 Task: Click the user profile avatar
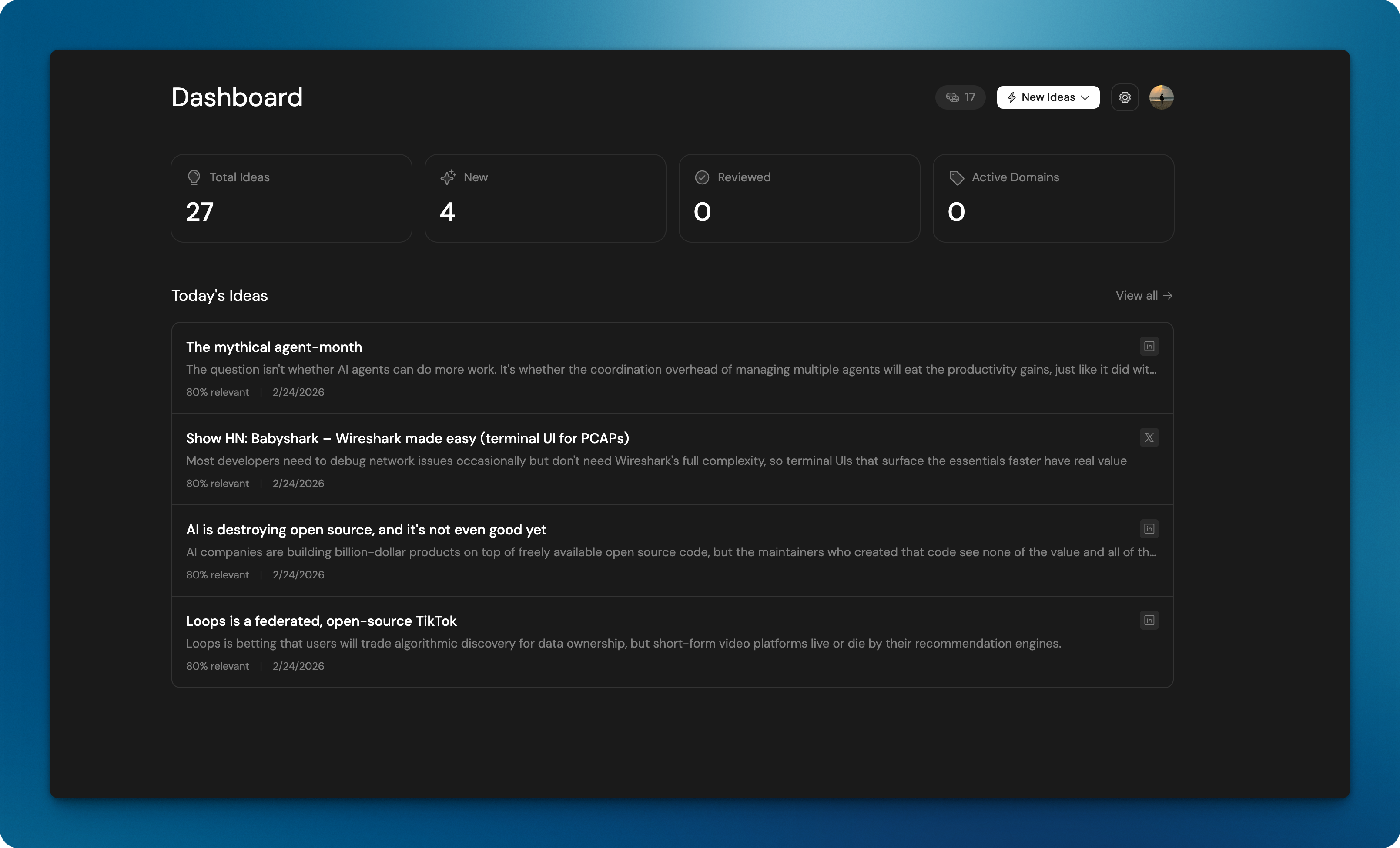click(x=1161, y=97)
